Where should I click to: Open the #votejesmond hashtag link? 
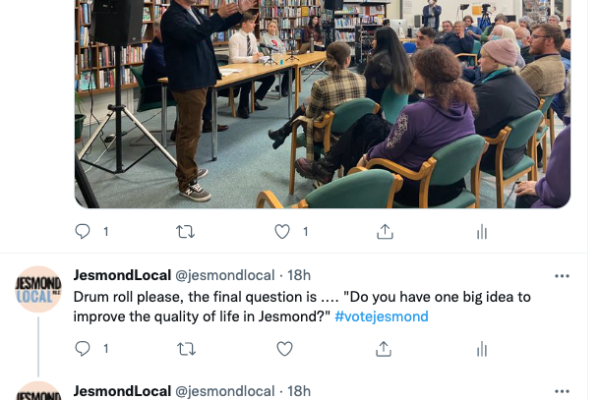(x=382, y=317)
